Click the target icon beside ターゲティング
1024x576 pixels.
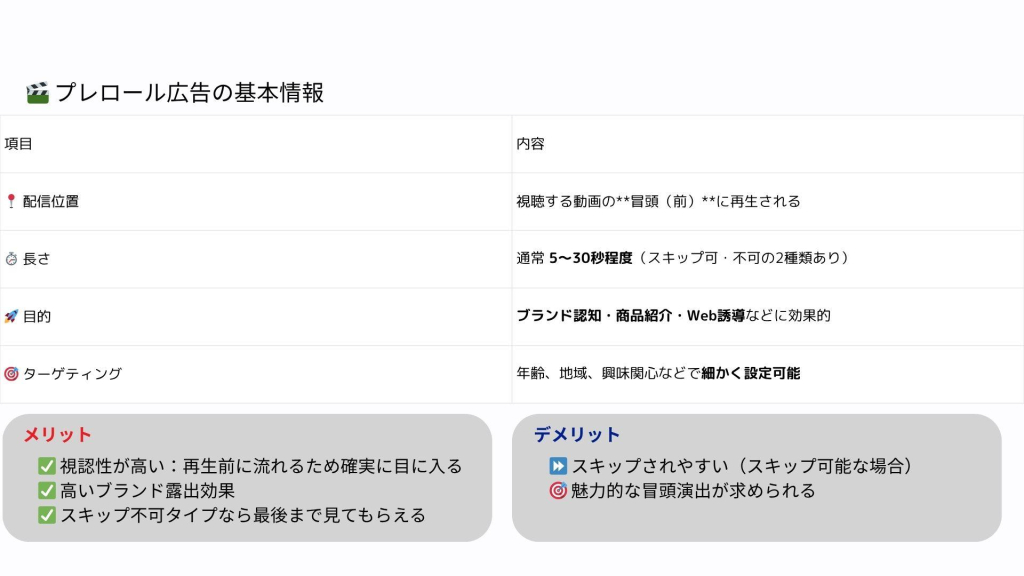(11, 374)
